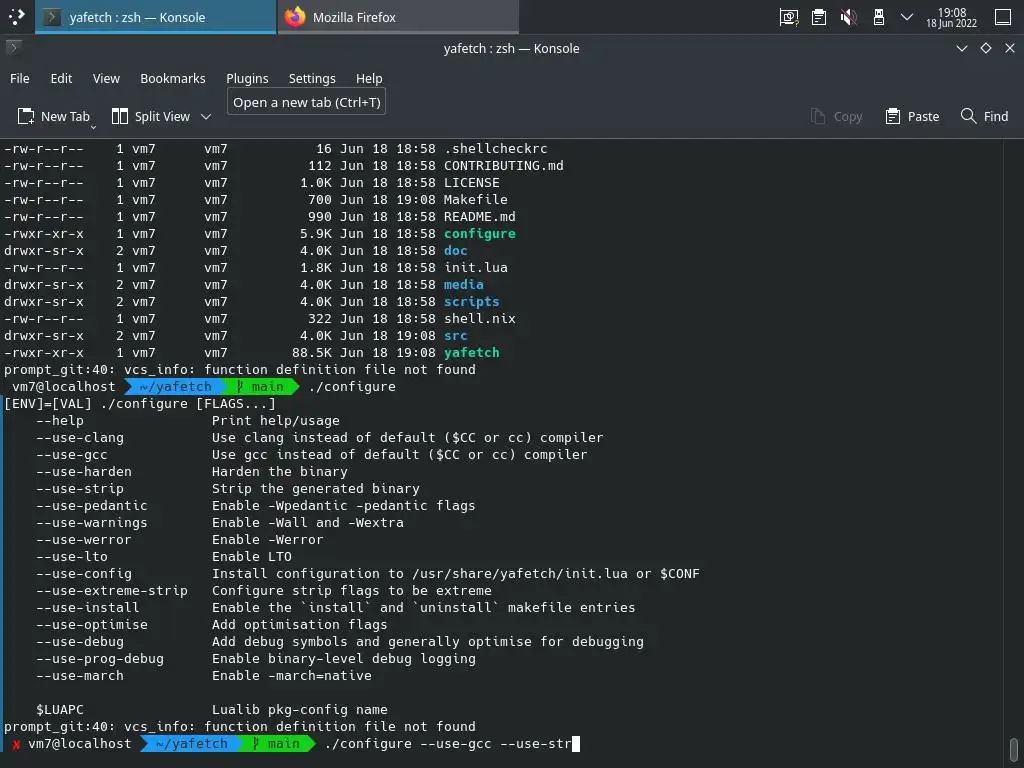Open the clock showing 19:08
This screenshot has height=768, width=1024.
[x=952, y=18]
